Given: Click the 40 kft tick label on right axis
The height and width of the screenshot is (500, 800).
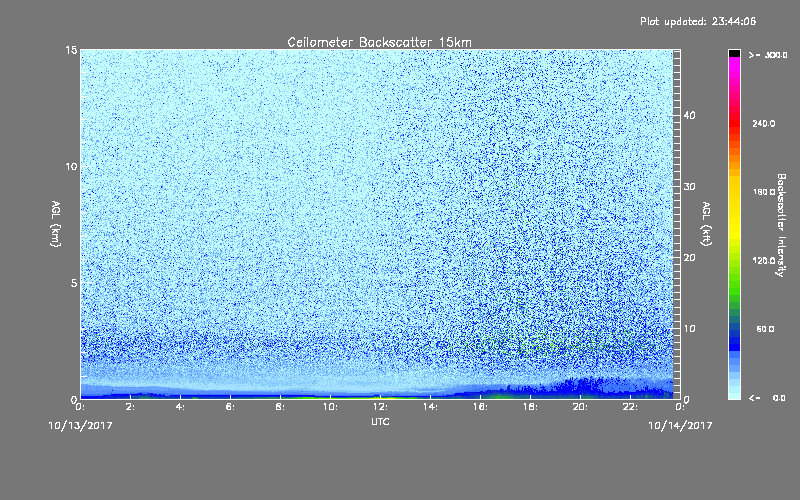Looking at the screenshot, I should click(690, 115).
